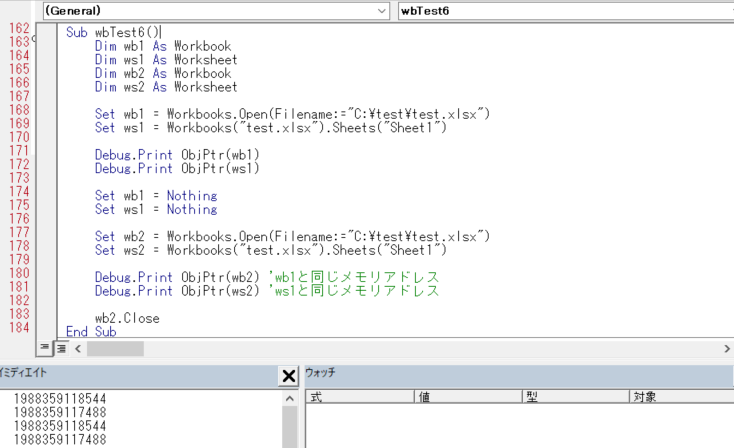Click line Set wb1 = Nothing
The height and width of the screenshot is (448, 734).
coord(156,195)
